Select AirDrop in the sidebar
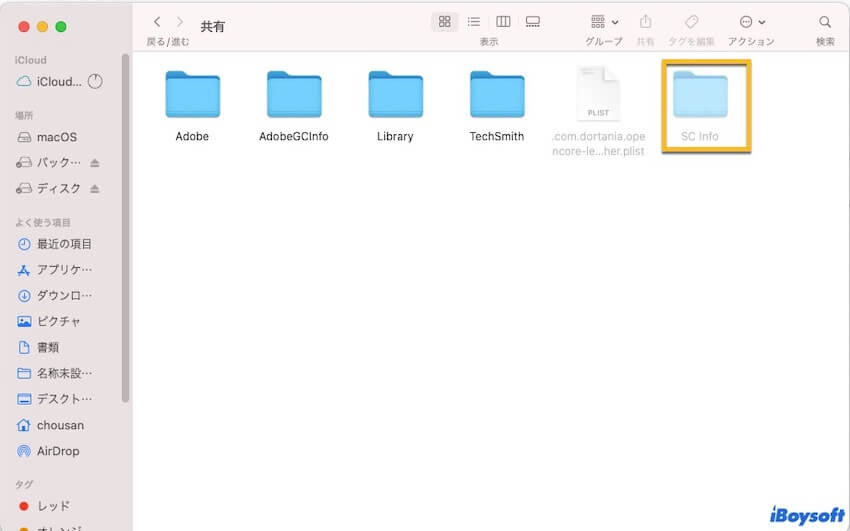The height and width of the screenshot is (531, 850). [57, 451]
